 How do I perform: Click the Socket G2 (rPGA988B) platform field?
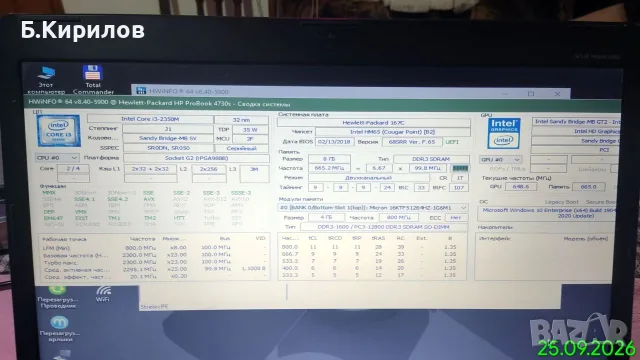pyautogui.click(x=196, y=158)
